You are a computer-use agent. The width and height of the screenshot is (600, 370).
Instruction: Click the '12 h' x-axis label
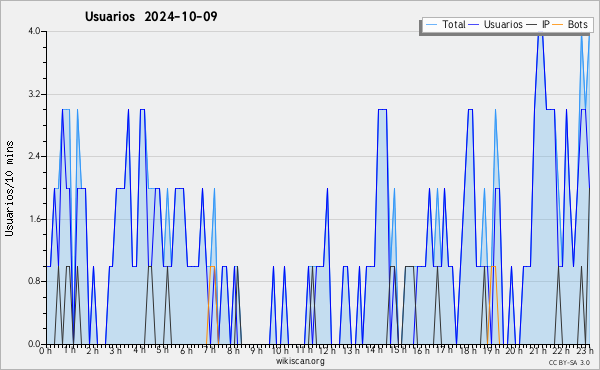(x=327, y=351)
